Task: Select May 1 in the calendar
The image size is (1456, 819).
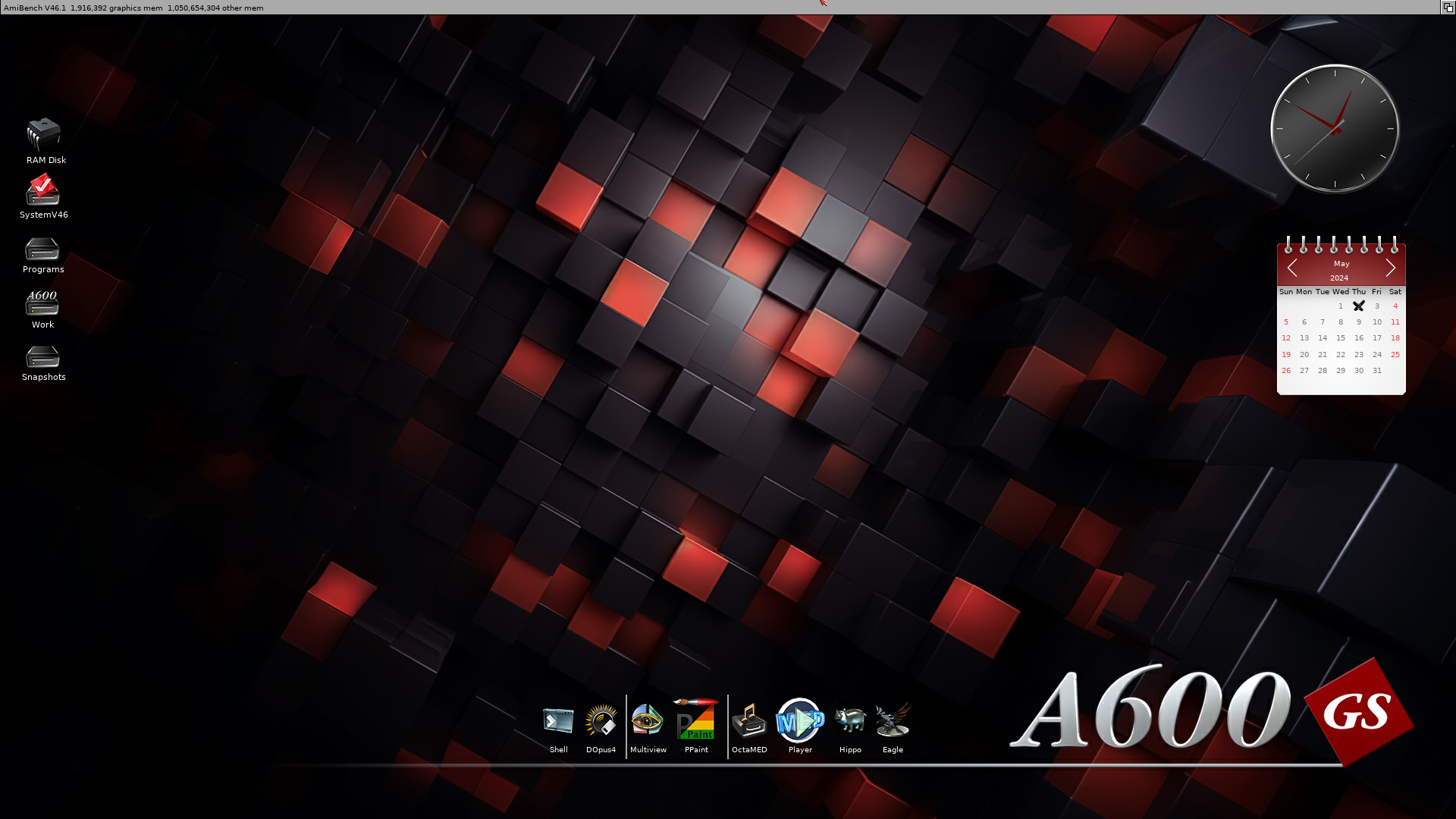Action: (x=1341, y=306)
